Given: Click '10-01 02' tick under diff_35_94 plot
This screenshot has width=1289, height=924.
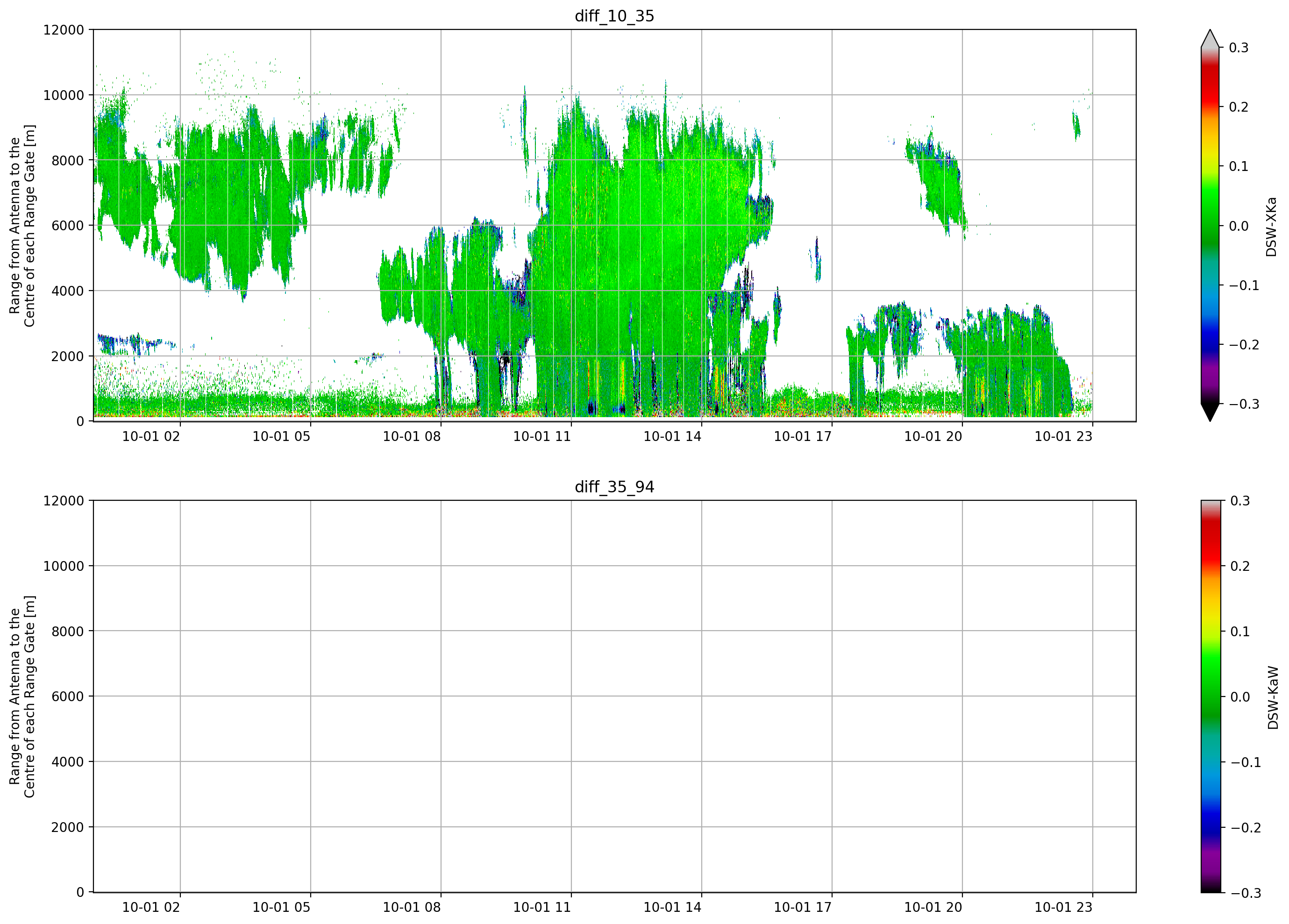Looking at the screenshot, I should point(151,908).
